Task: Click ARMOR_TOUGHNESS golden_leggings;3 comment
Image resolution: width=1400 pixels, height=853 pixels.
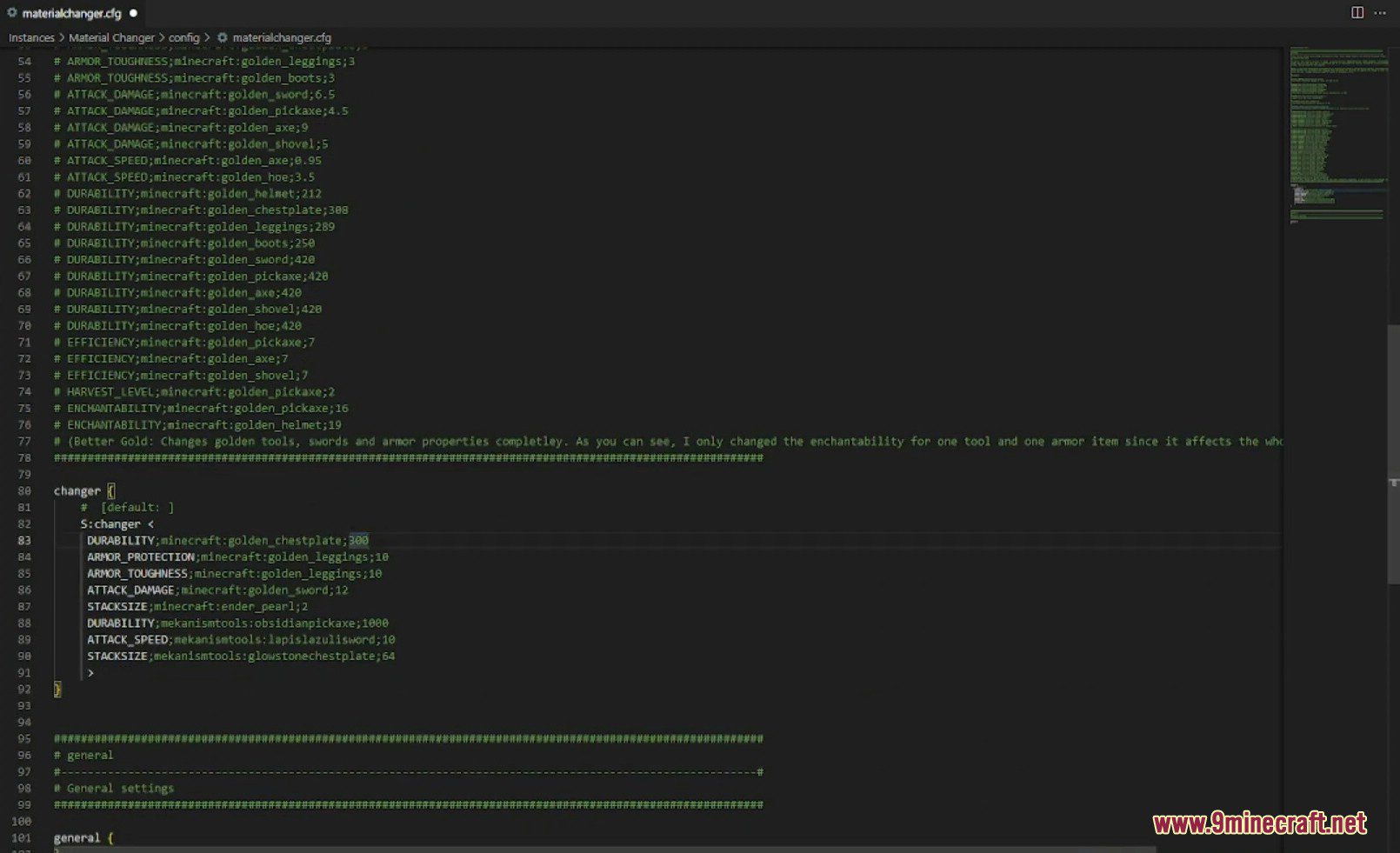Action: point(204,61)
